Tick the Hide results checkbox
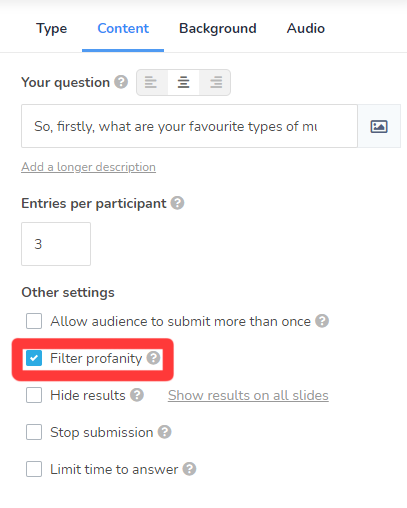The width and height of the screenshot is (407, 508). tap(34, 395)
